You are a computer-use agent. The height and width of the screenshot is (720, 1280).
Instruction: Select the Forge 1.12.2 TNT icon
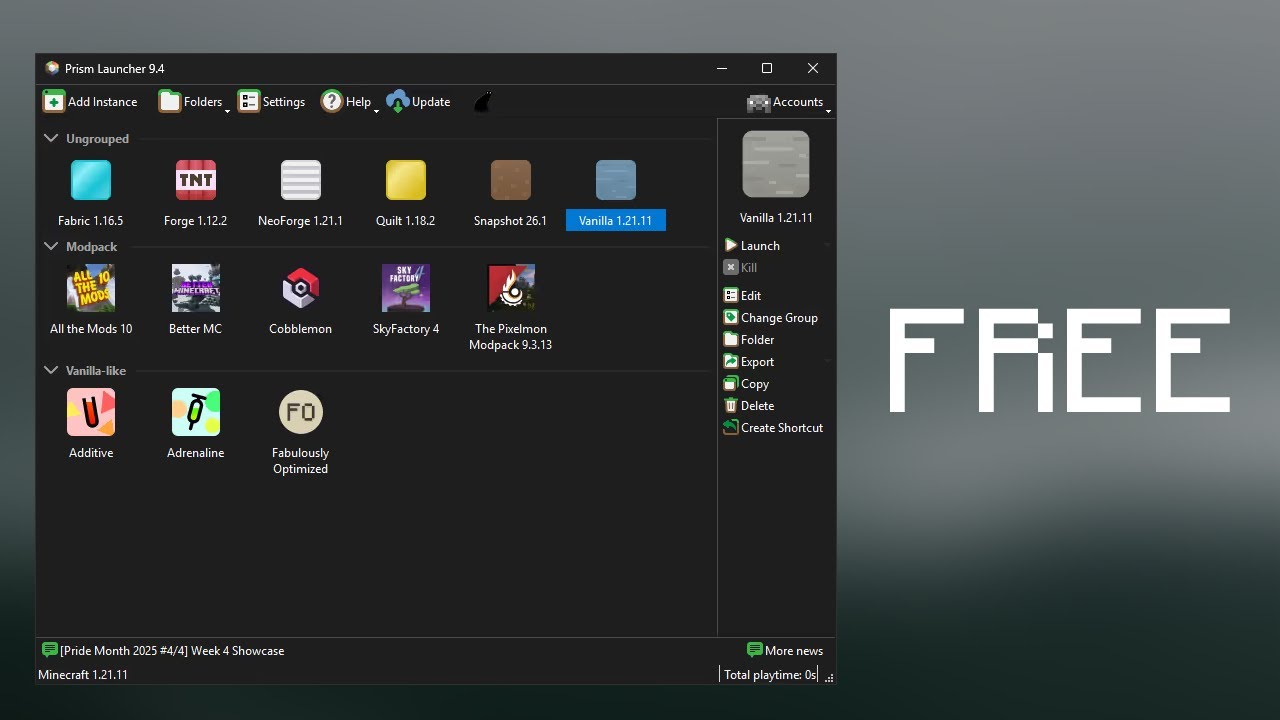(x=196, y=180)
